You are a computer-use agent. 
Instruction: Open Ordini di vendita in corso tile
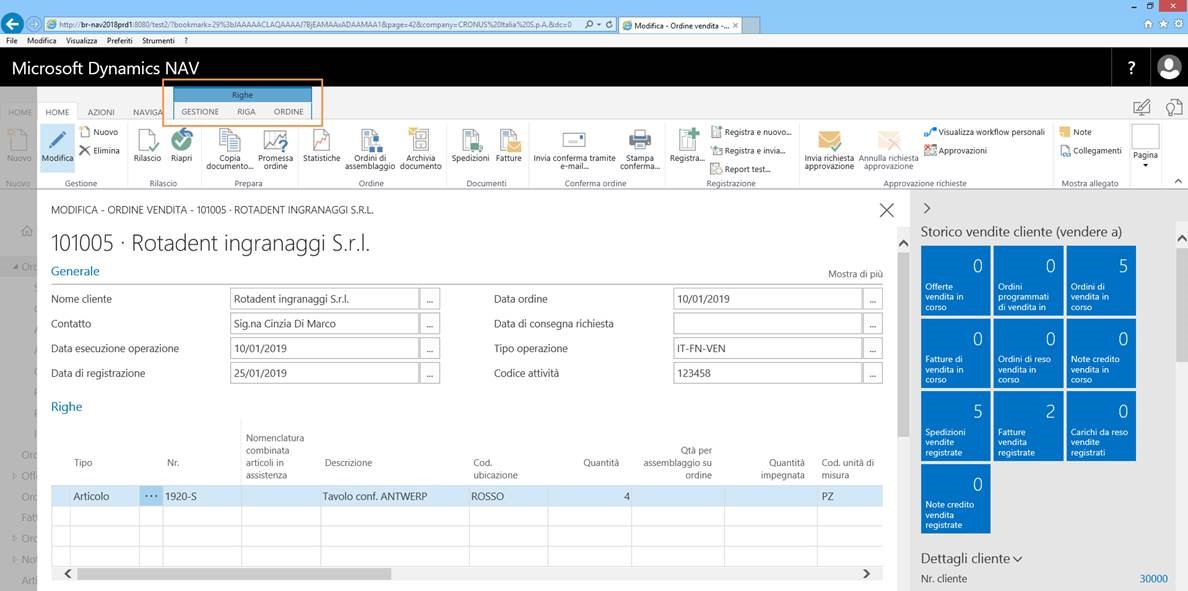(1101, 281)
